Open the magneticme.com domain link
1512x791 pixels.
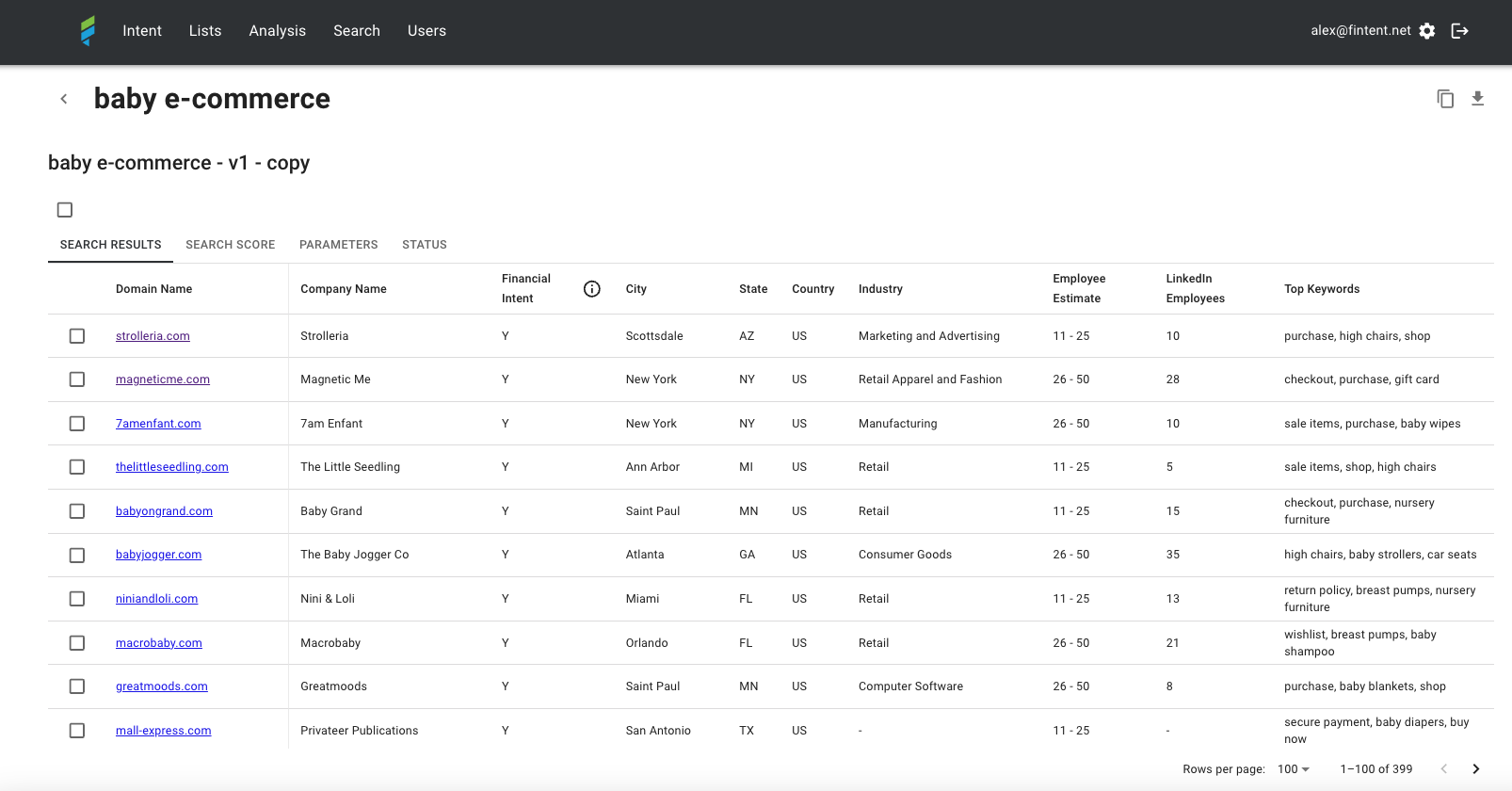tap(163, 379)
